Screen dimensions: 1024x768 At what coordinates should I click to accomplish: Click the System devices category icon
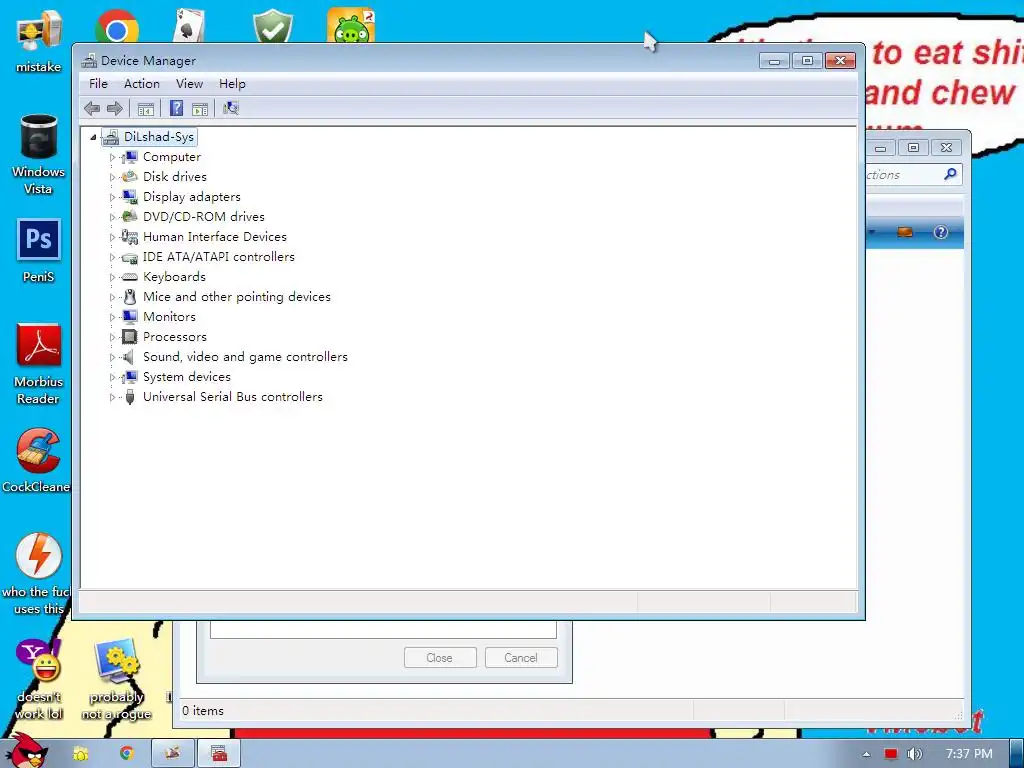coord(129,377)
